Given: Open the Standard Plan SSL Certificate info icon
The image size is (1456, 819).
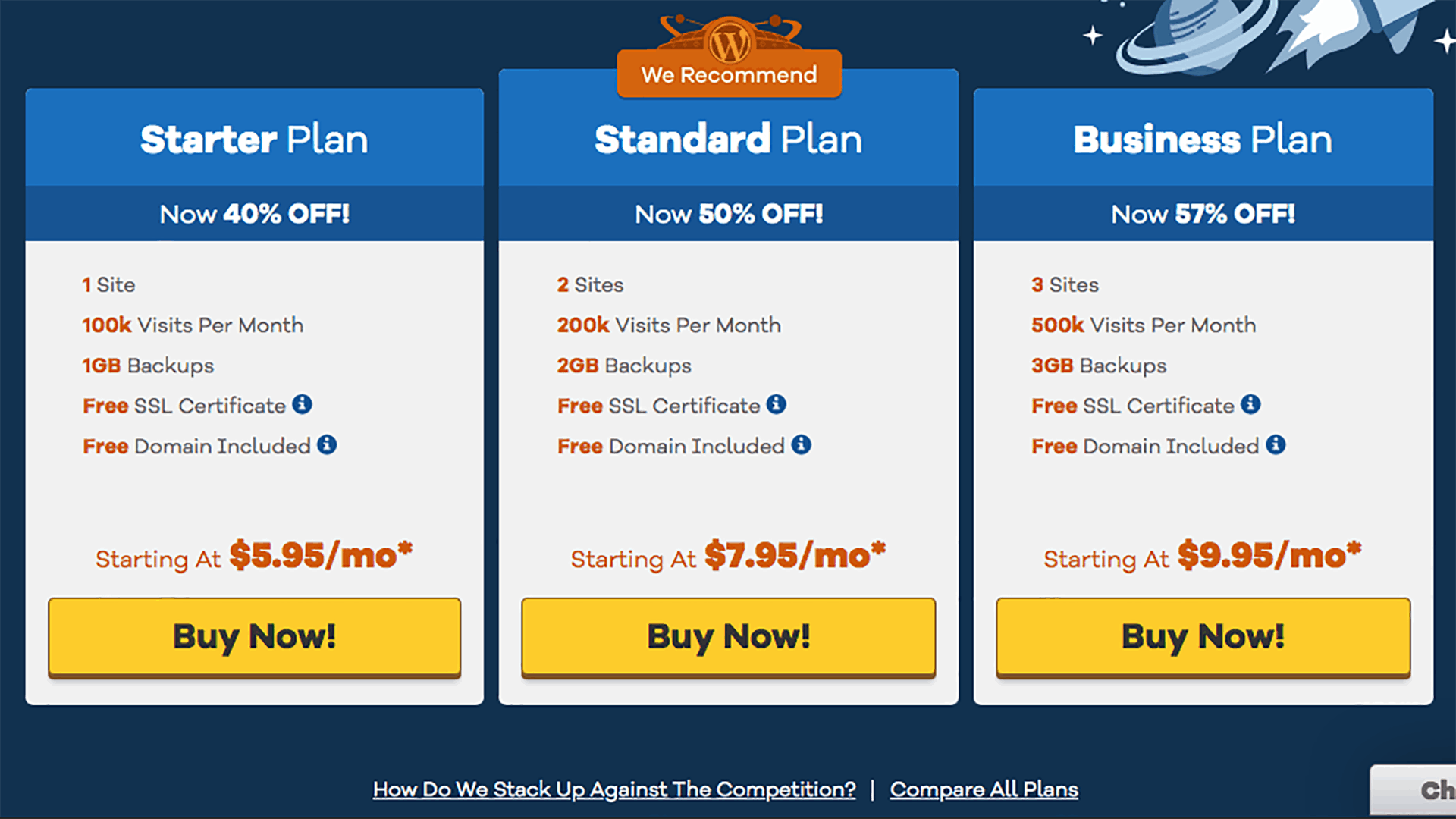Looking at the screenshot, I should pyautogui.click(x=777, y=404).
